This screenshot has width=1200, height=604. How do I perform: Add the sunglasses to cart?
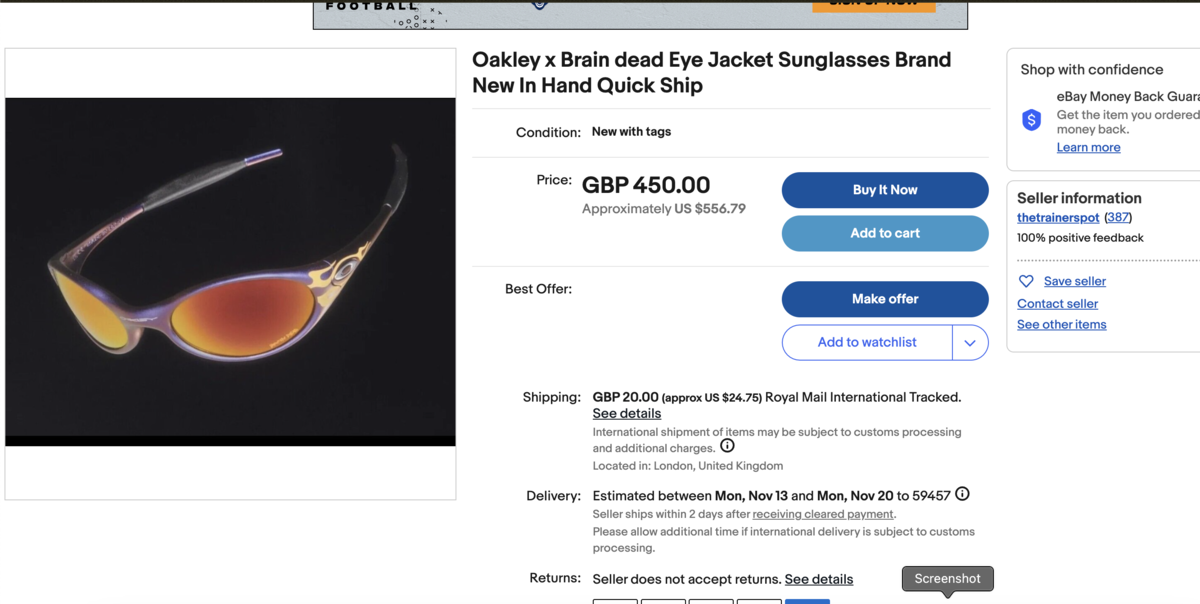(x=884, y=233)
